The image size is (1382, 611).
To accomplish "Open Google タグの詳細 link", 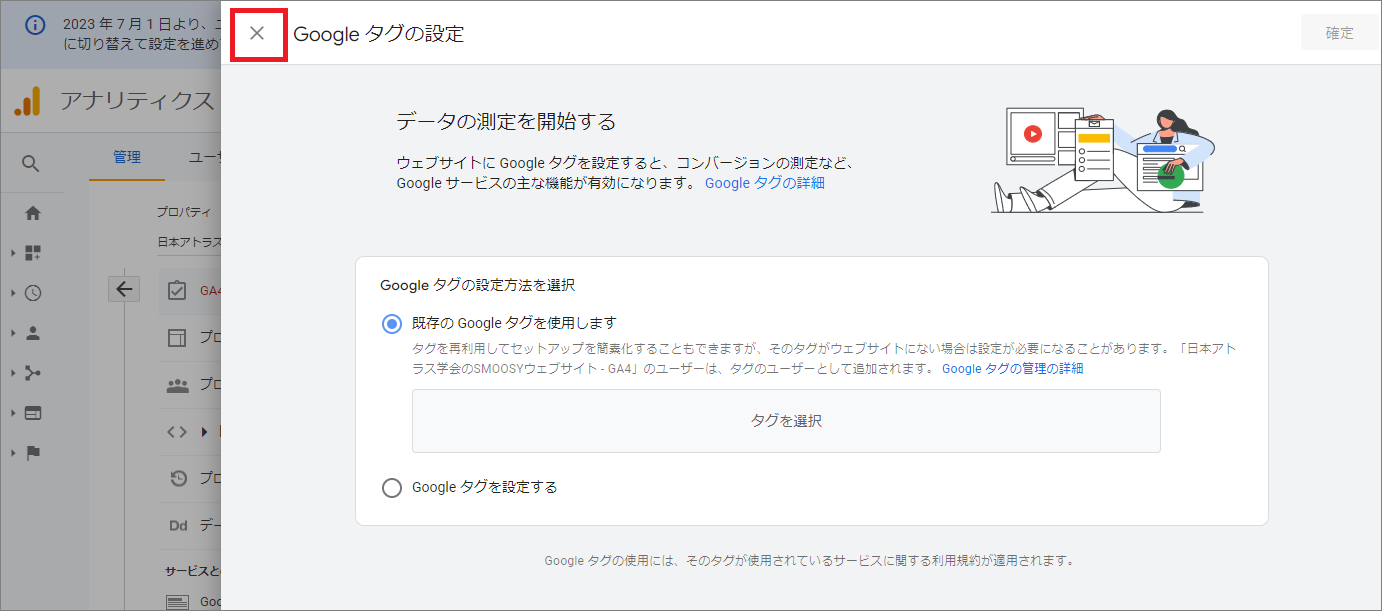I will click(x=765, y=183).
